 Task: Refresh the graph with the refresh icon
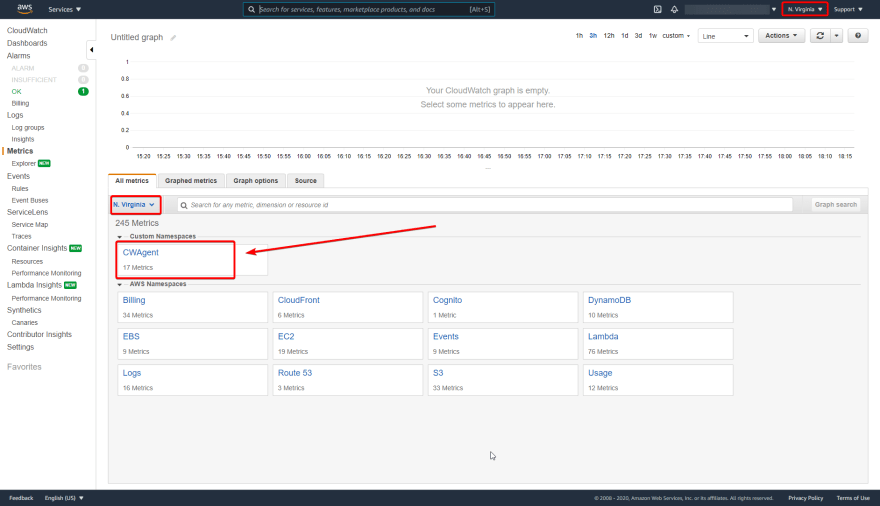pos(820,36)
